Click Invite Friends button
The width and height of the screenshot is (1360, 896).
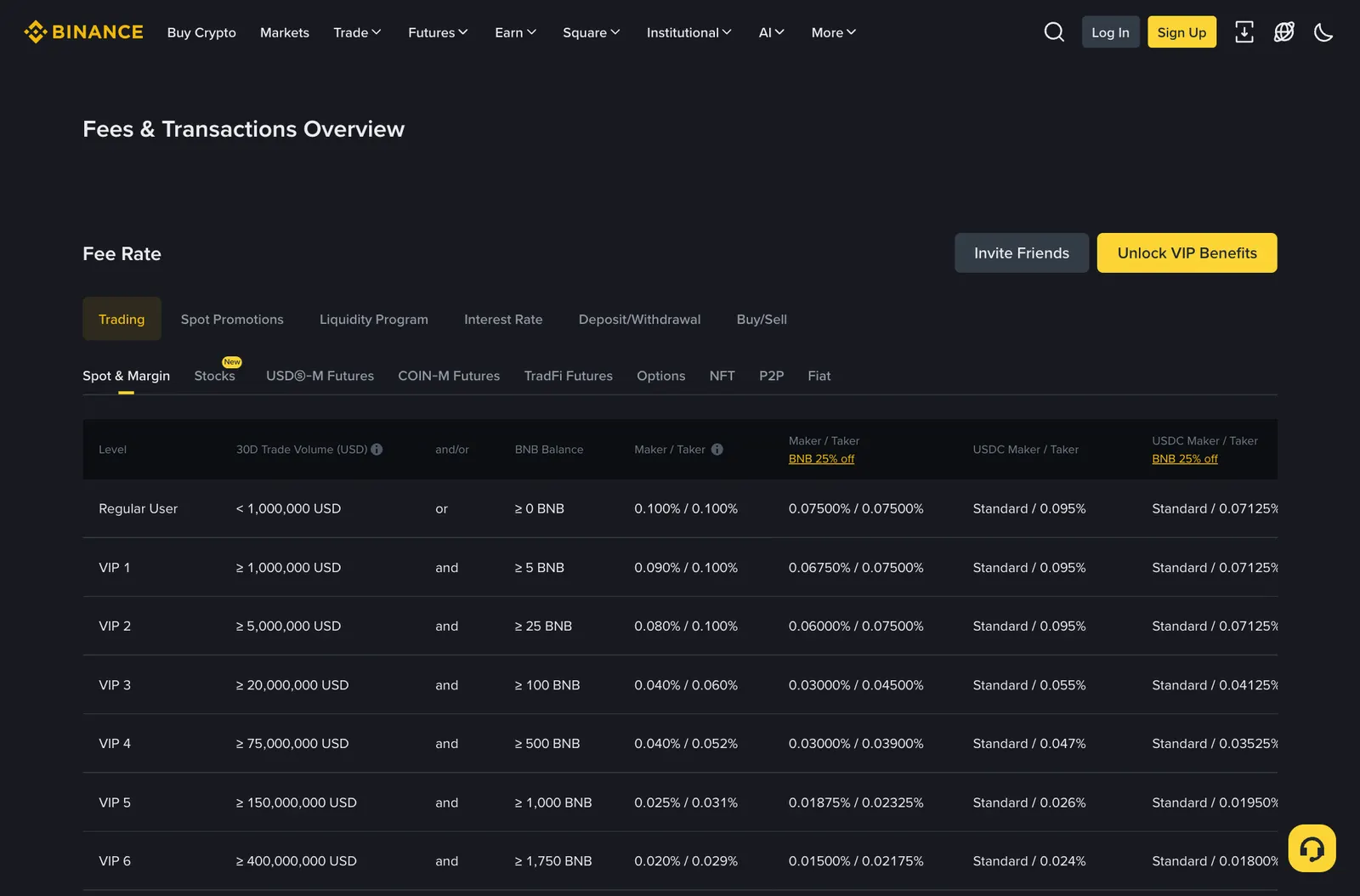pos(1022,253)
